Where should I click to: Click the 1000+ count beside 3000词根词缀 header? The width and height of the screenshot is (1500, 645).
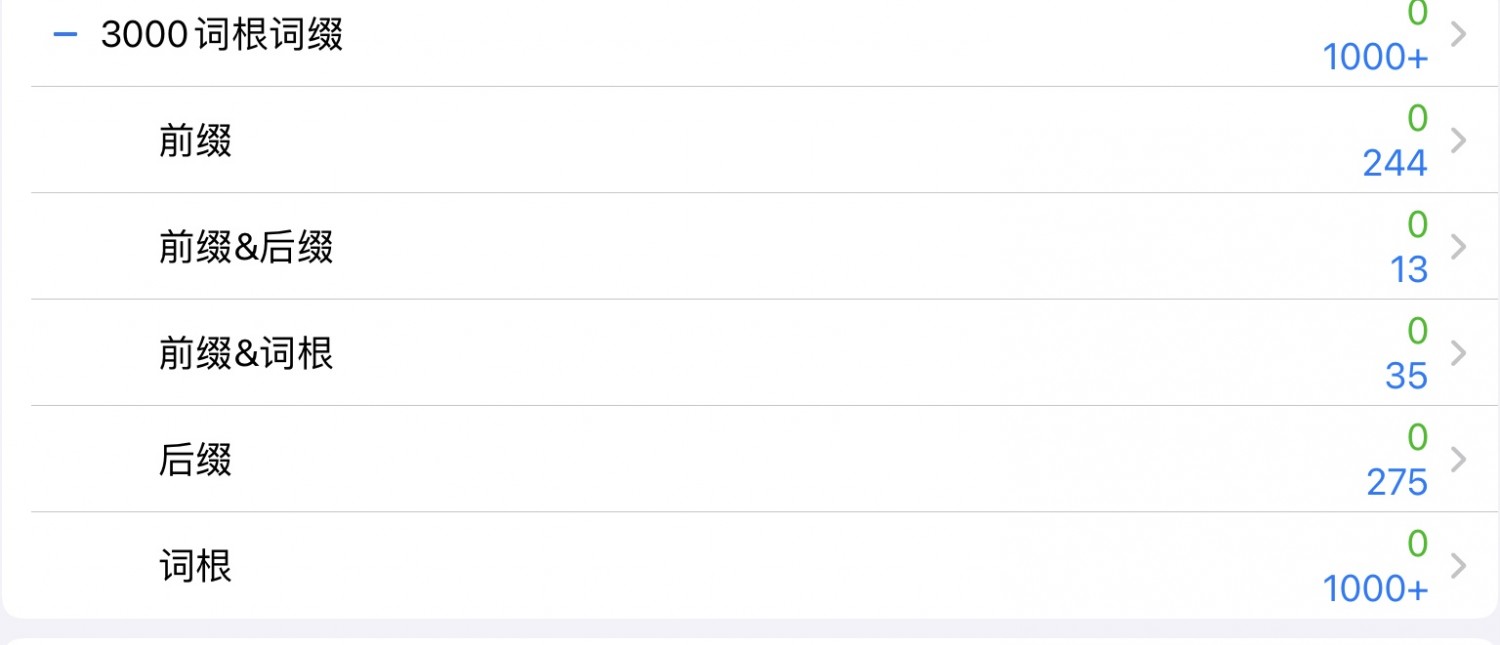[1376, 57]
